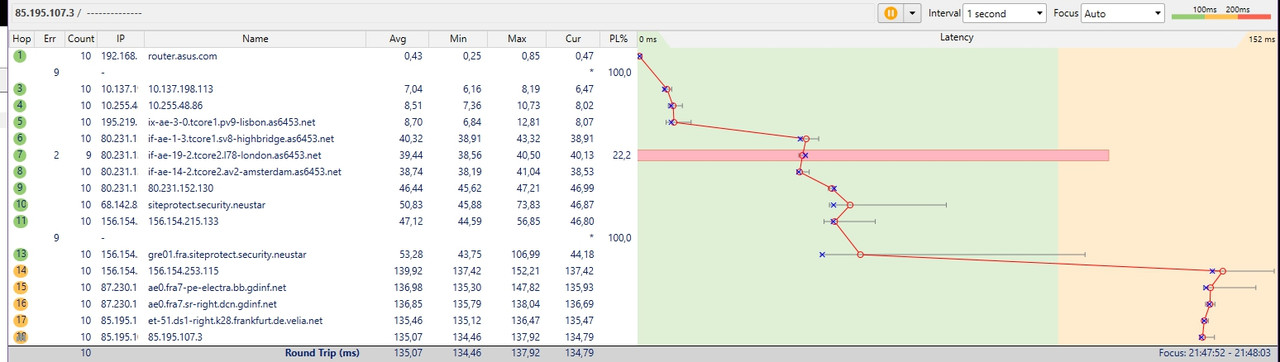Image resolution: width=1280 pixels, height=362 pixels.
Task: Open the dropdown arrow beside the pause button
Action: point(911,13)
